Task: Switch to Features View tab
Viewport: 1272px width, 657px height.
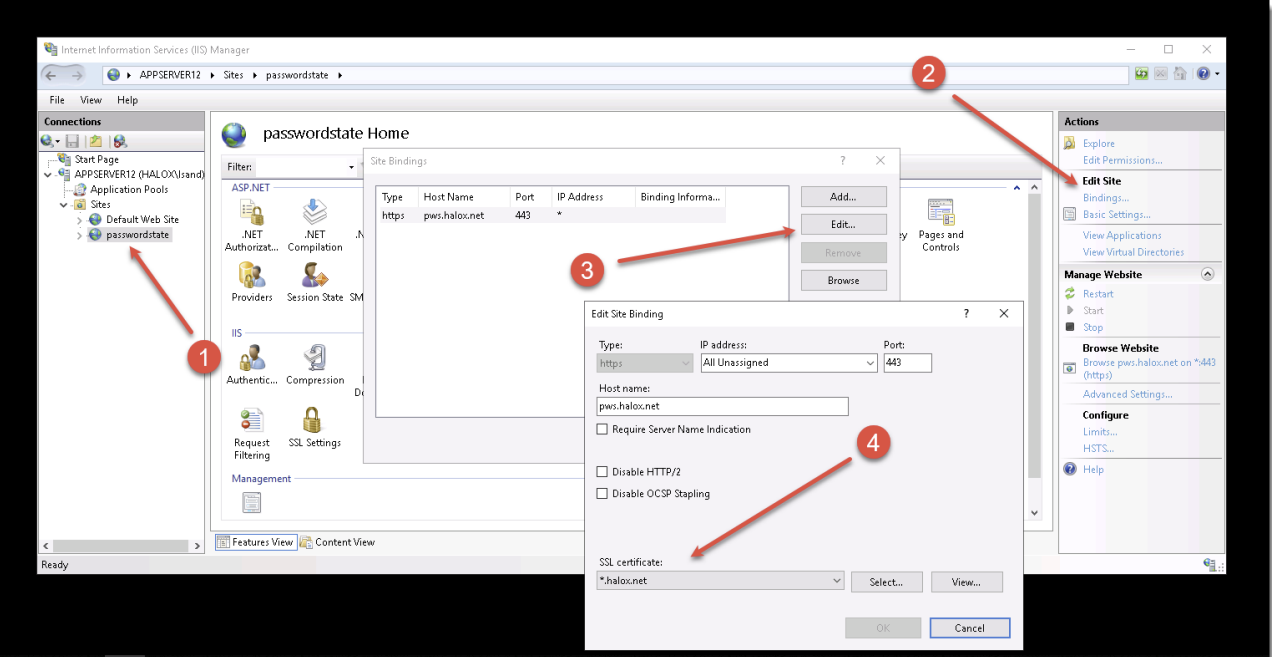Action: point(255,542)
